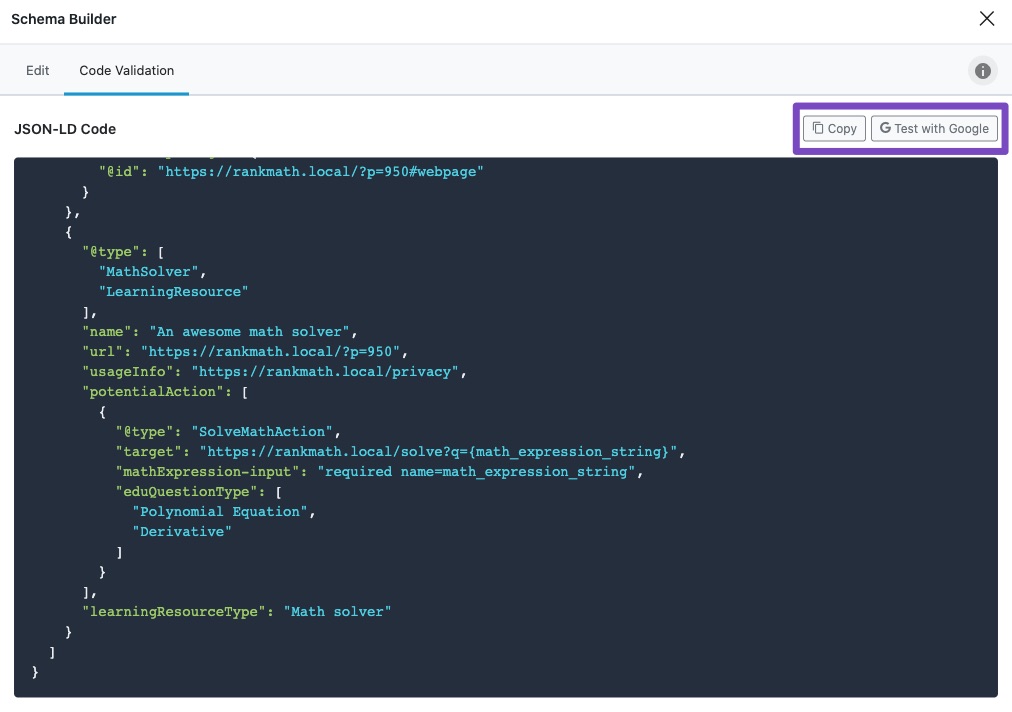Click the "LearningResource" type value
The height and width of the screenshot is (712, 1012).
click(x=174, y=292)
